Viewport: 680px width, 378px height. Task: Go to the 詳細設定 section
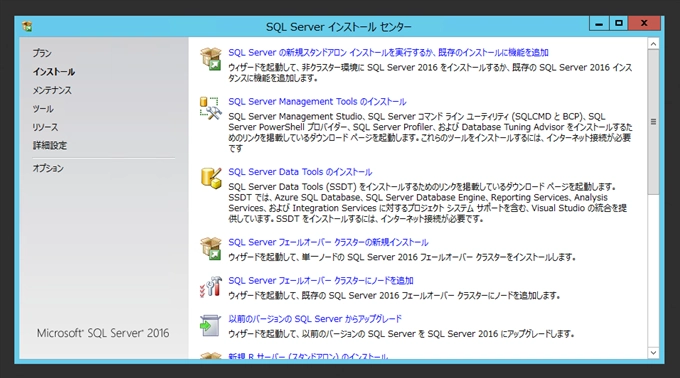pyautogui.click(x=50, y=146)
